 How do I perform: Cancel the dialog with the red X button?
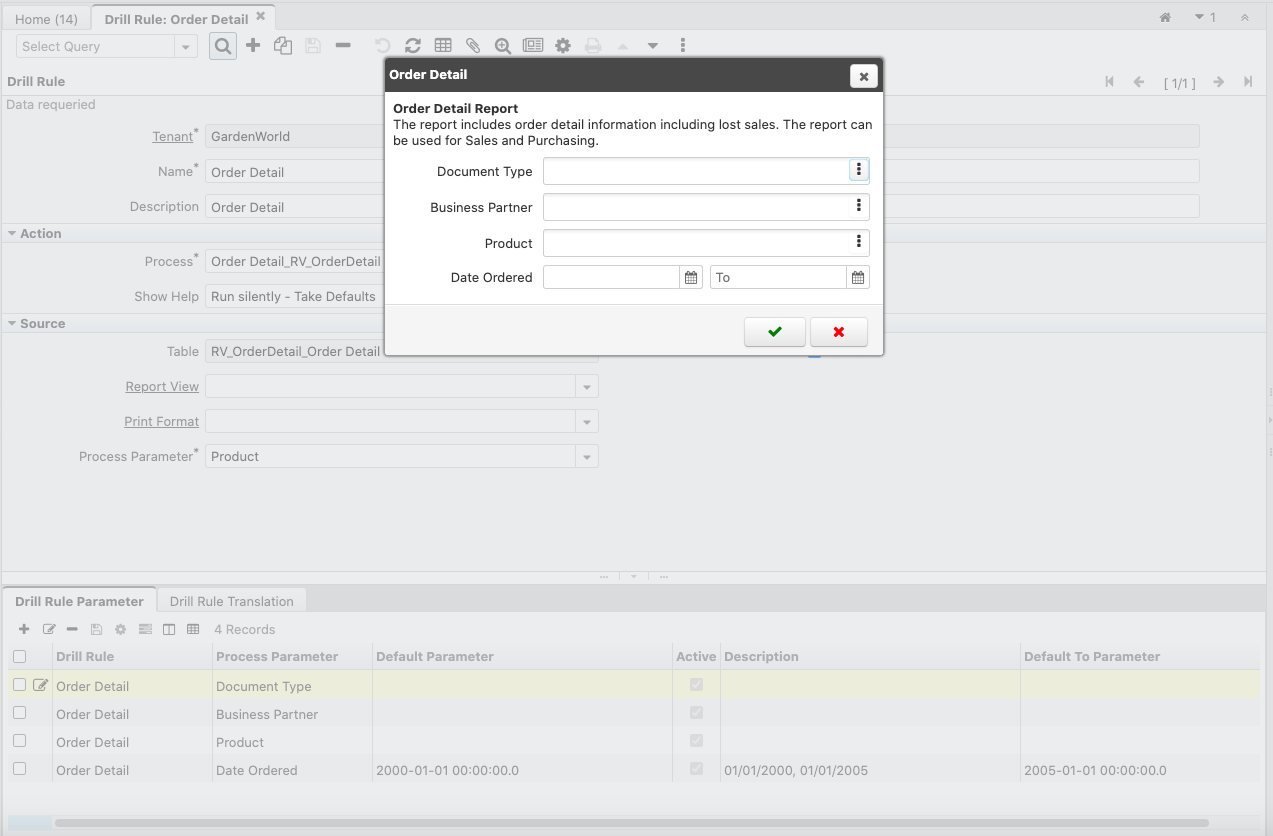click(838, 332)
